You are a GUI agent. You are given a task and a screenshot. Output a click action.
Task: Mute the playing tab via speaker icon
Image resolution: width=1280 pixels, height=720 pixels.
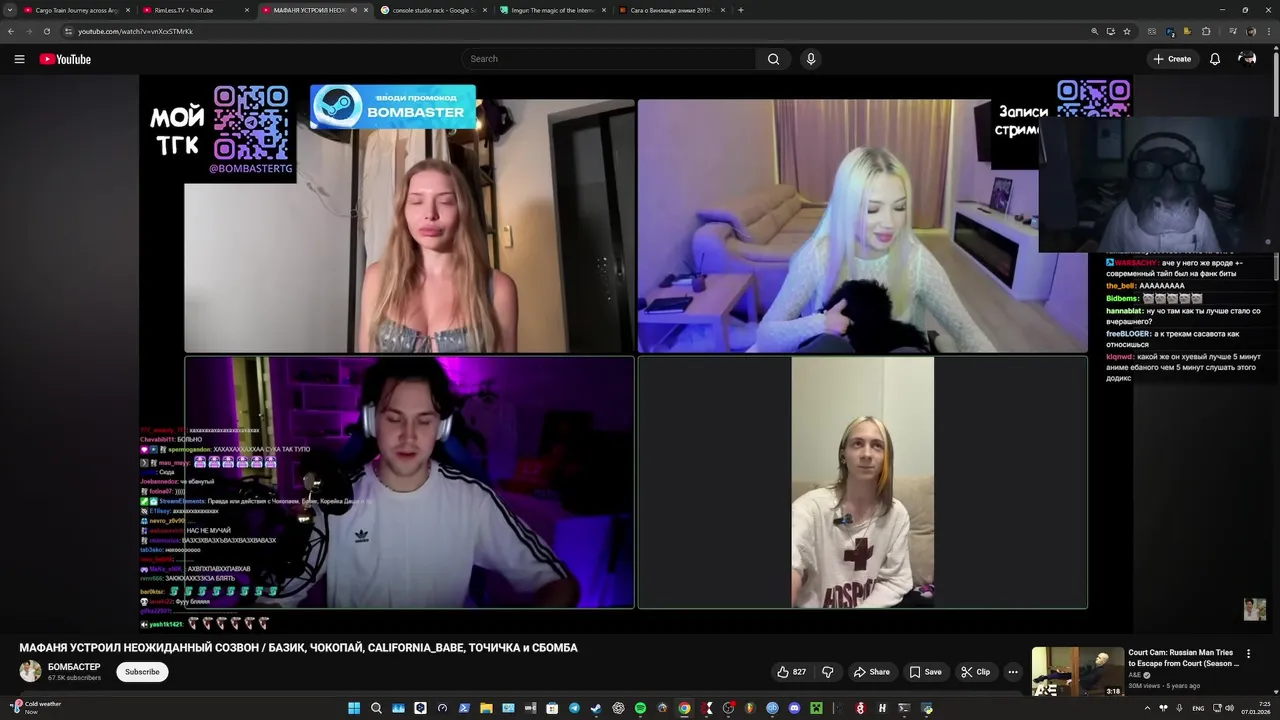click(x=353, y=10)
